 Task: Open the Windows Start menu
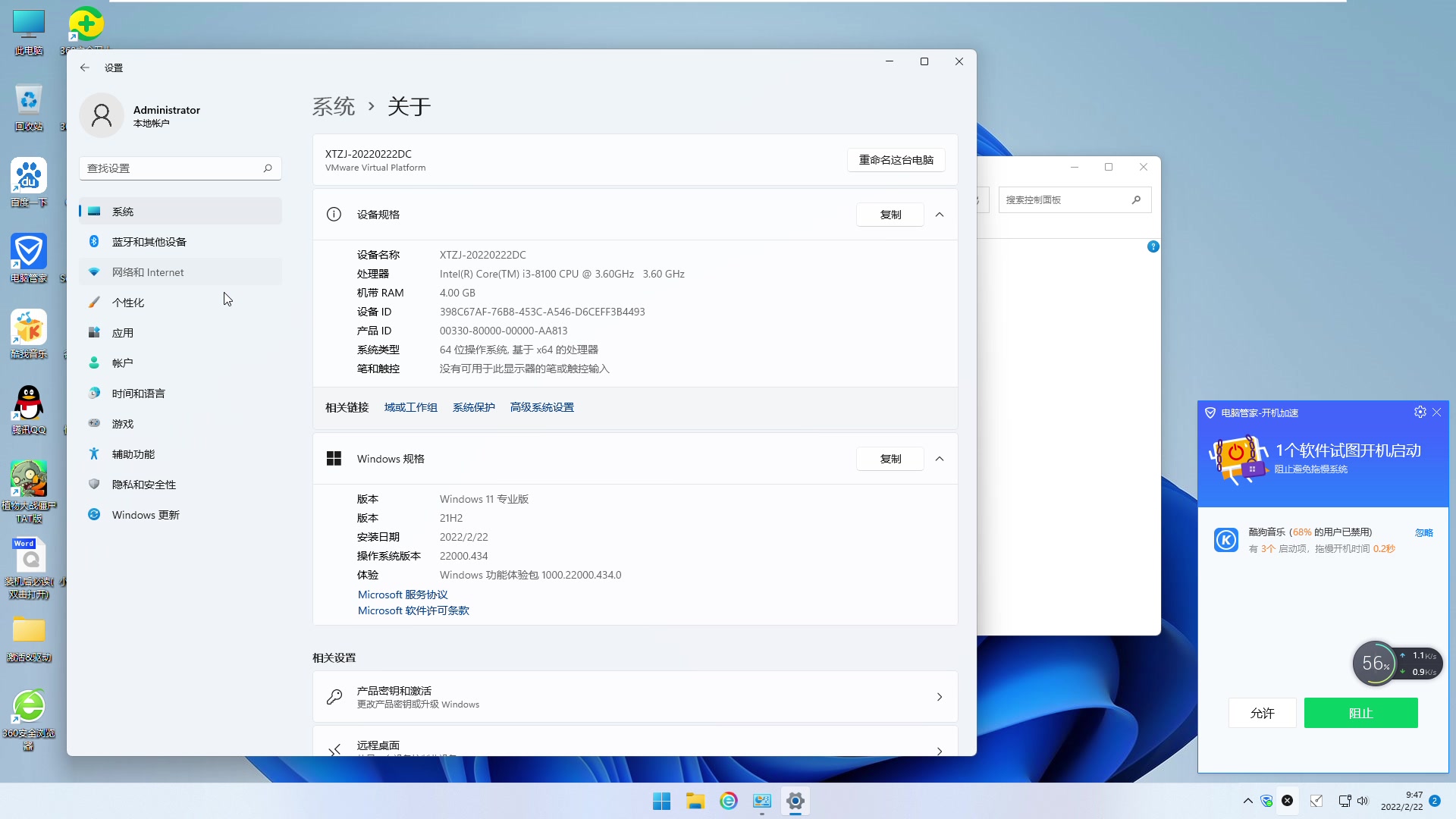(661, 801)
